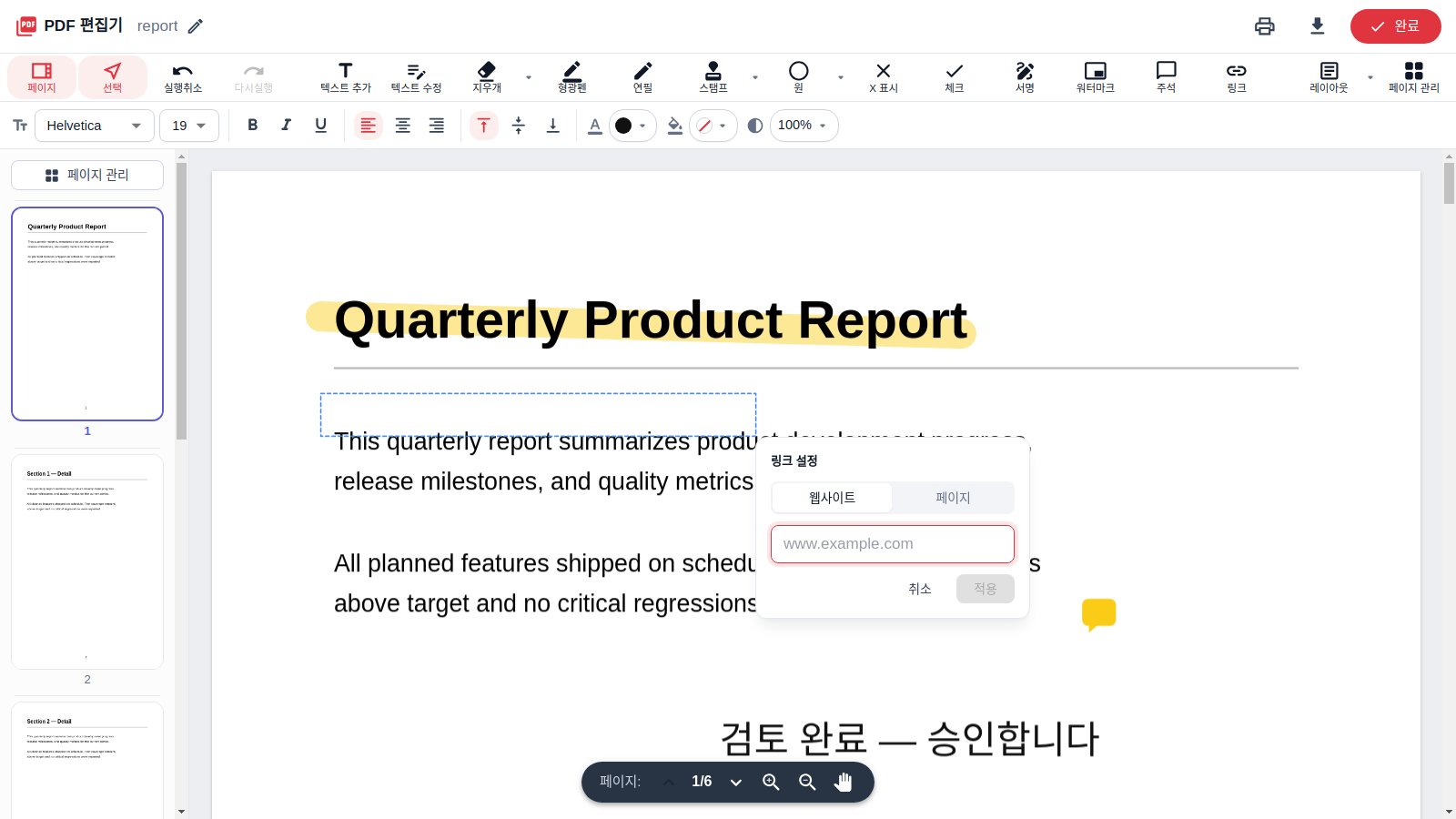Select the 주석 comment tool
Screen dimensions: 1456x819
(x=1166, y=76)
